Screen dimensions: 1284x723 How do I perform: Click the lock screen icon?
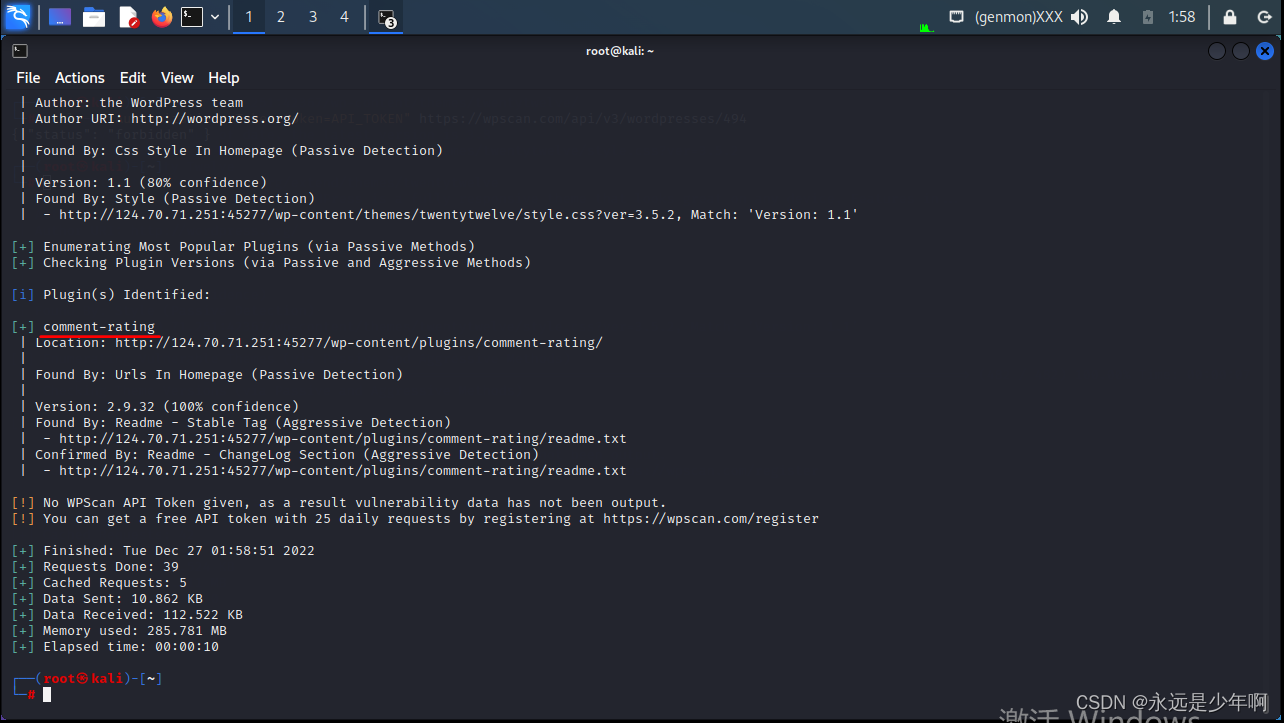pyautogui.click(x=1230, y=17)
